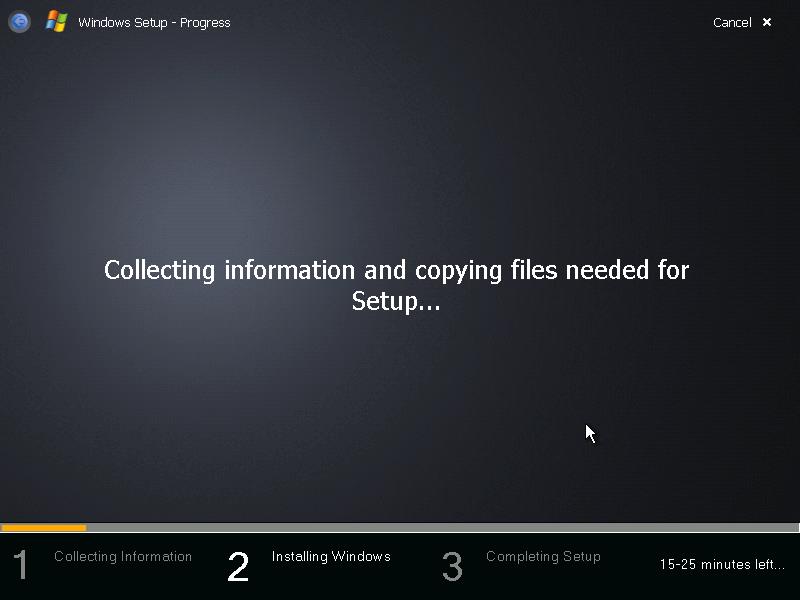Click the 'Completing Setup' step label
The height and width of the screenshot is (600, 800).
tap(543, 556)
